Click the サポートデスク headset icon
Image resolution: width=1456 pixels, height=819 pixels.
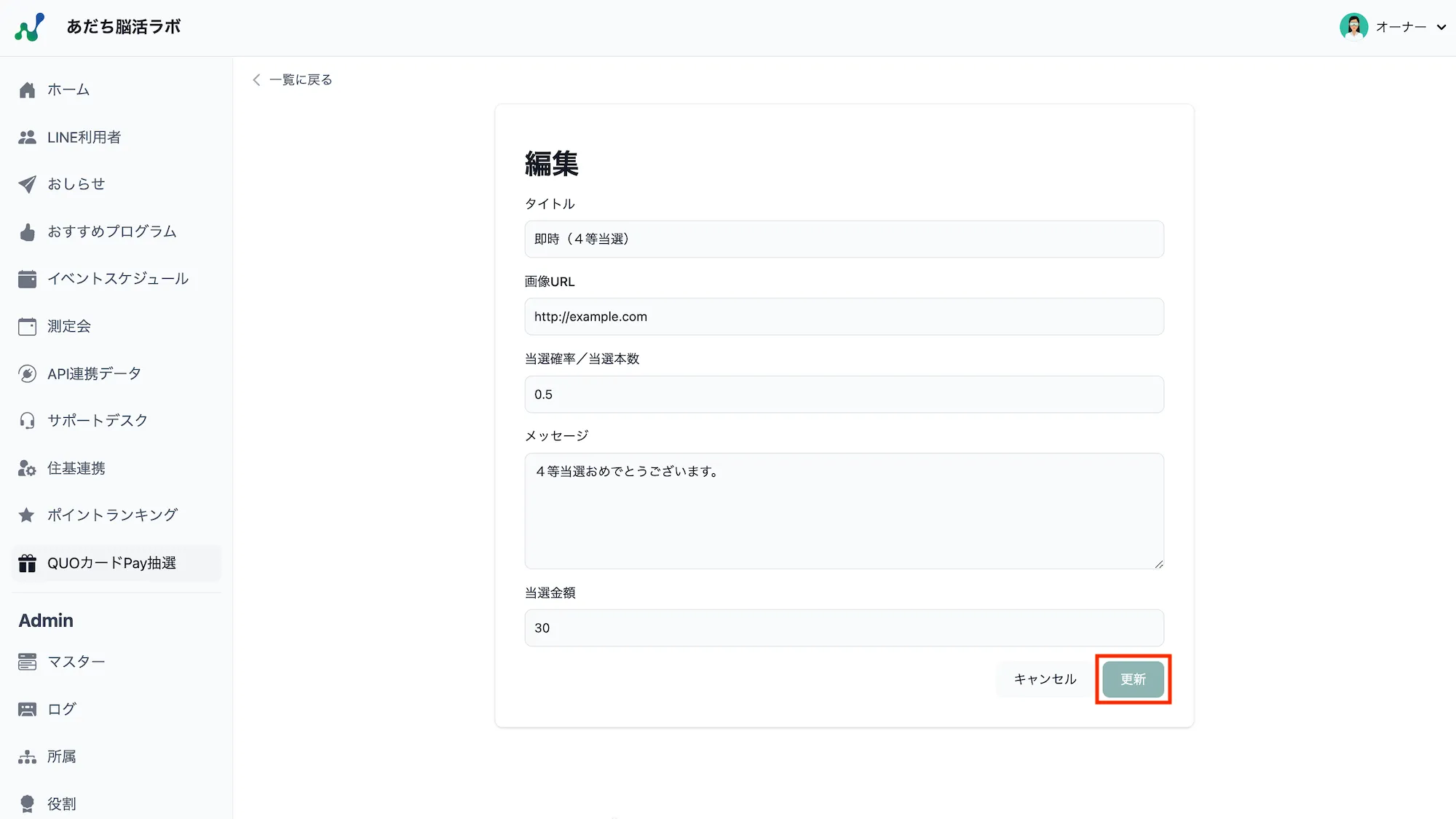click(x=27, y=421)
